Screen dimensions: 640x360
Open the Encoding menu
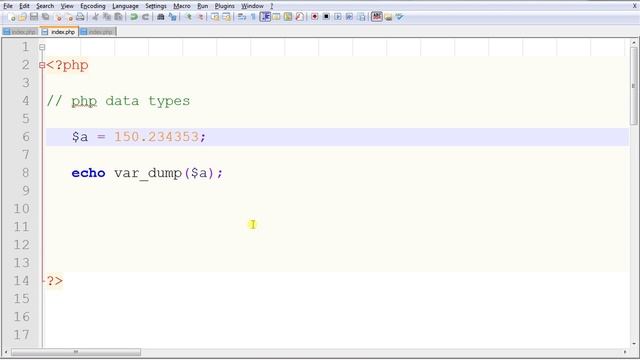[x=93, y=6]
